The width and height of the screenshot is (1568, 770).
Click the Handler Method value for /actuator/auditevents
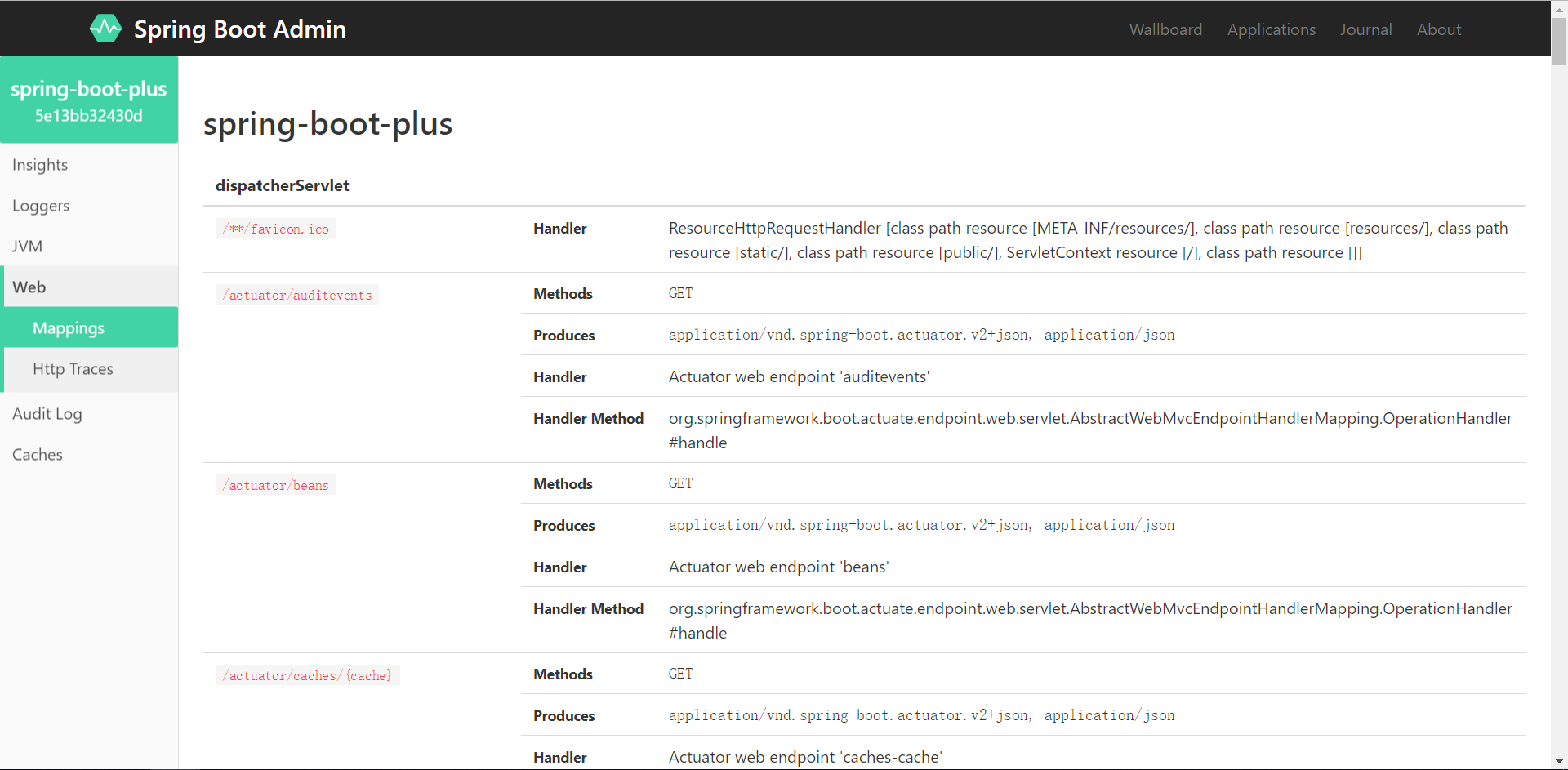coord(1090,430)
